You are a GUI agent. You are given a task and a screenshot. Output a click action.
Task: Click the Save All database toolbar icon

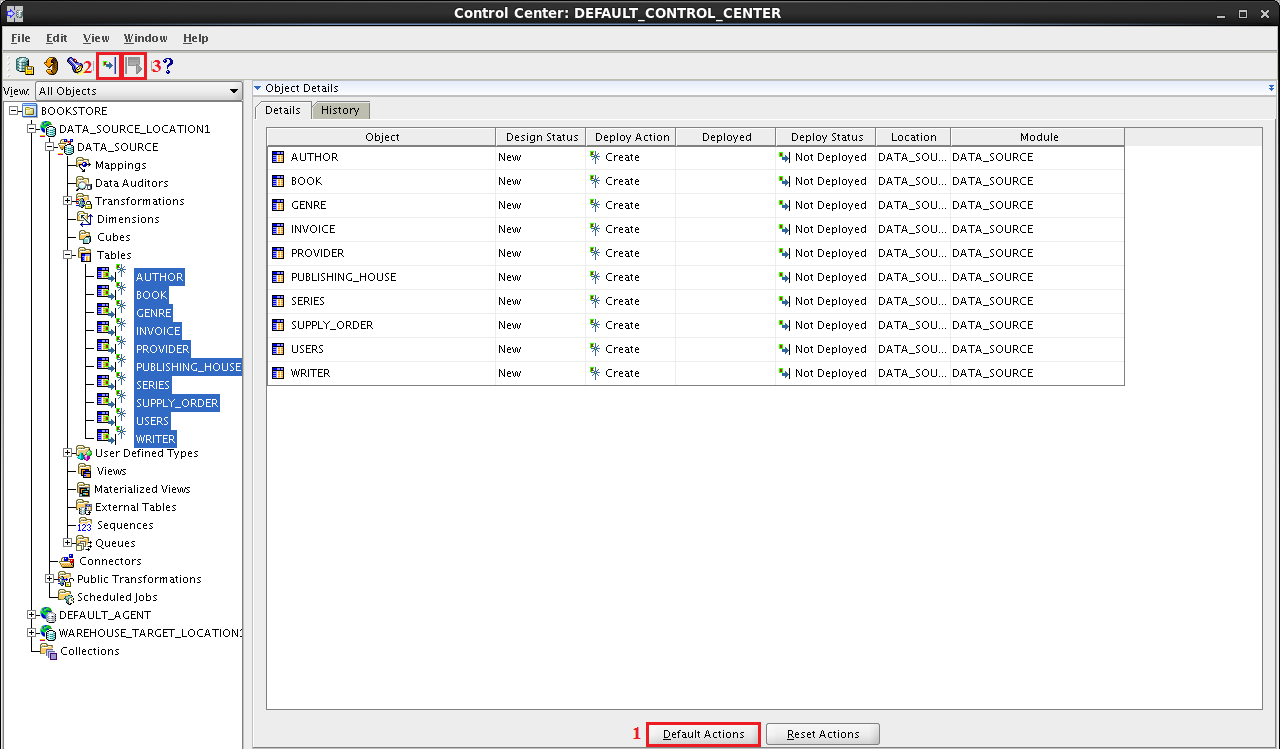pyautogui.click(x=25, y=66)
